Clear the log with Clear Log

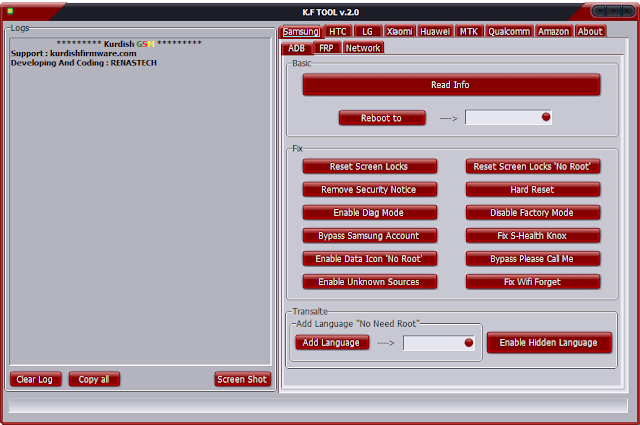pyautogui.click(x=35, y=379)
